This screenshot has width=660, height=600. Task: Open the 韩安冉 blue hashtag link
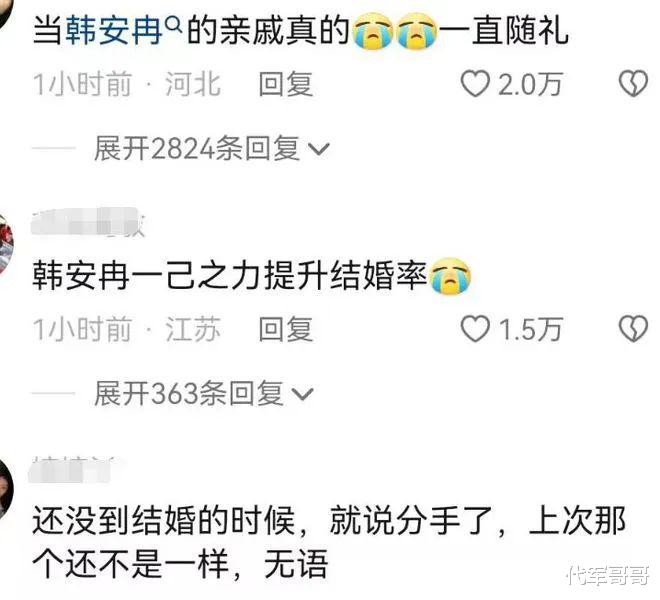(x=114, y=31)
